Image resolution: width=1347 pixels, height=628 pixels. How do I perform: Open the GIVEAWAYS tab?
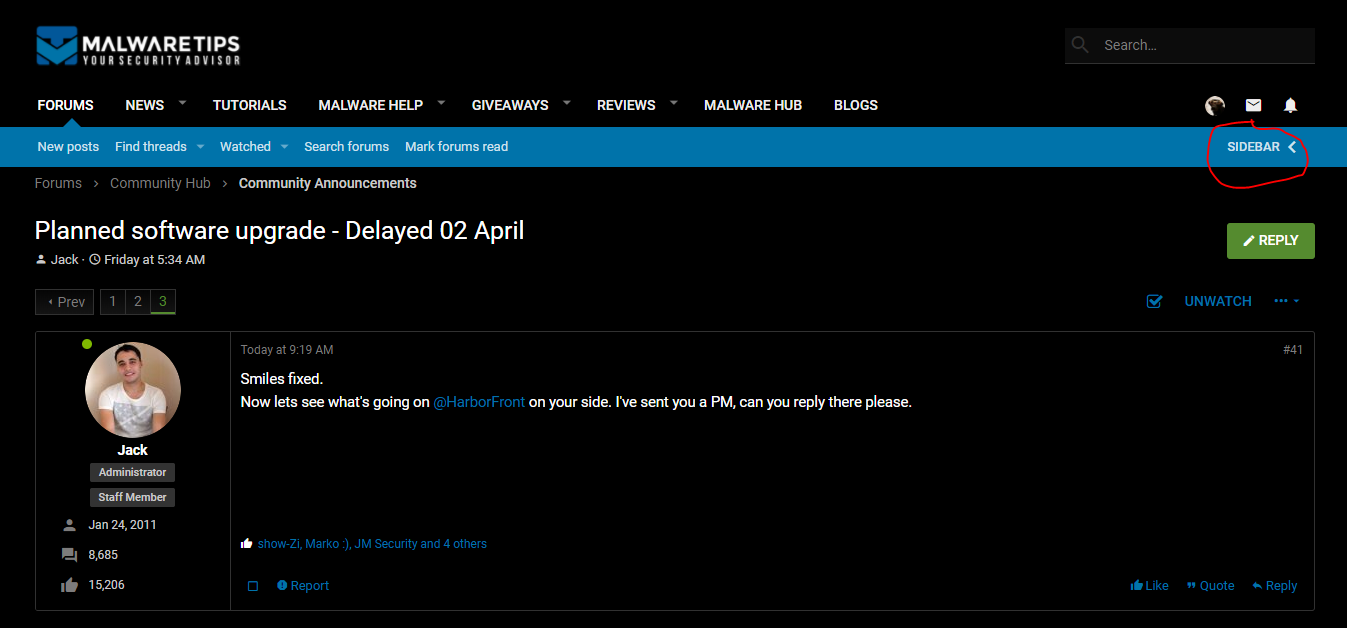coord(510,105)
